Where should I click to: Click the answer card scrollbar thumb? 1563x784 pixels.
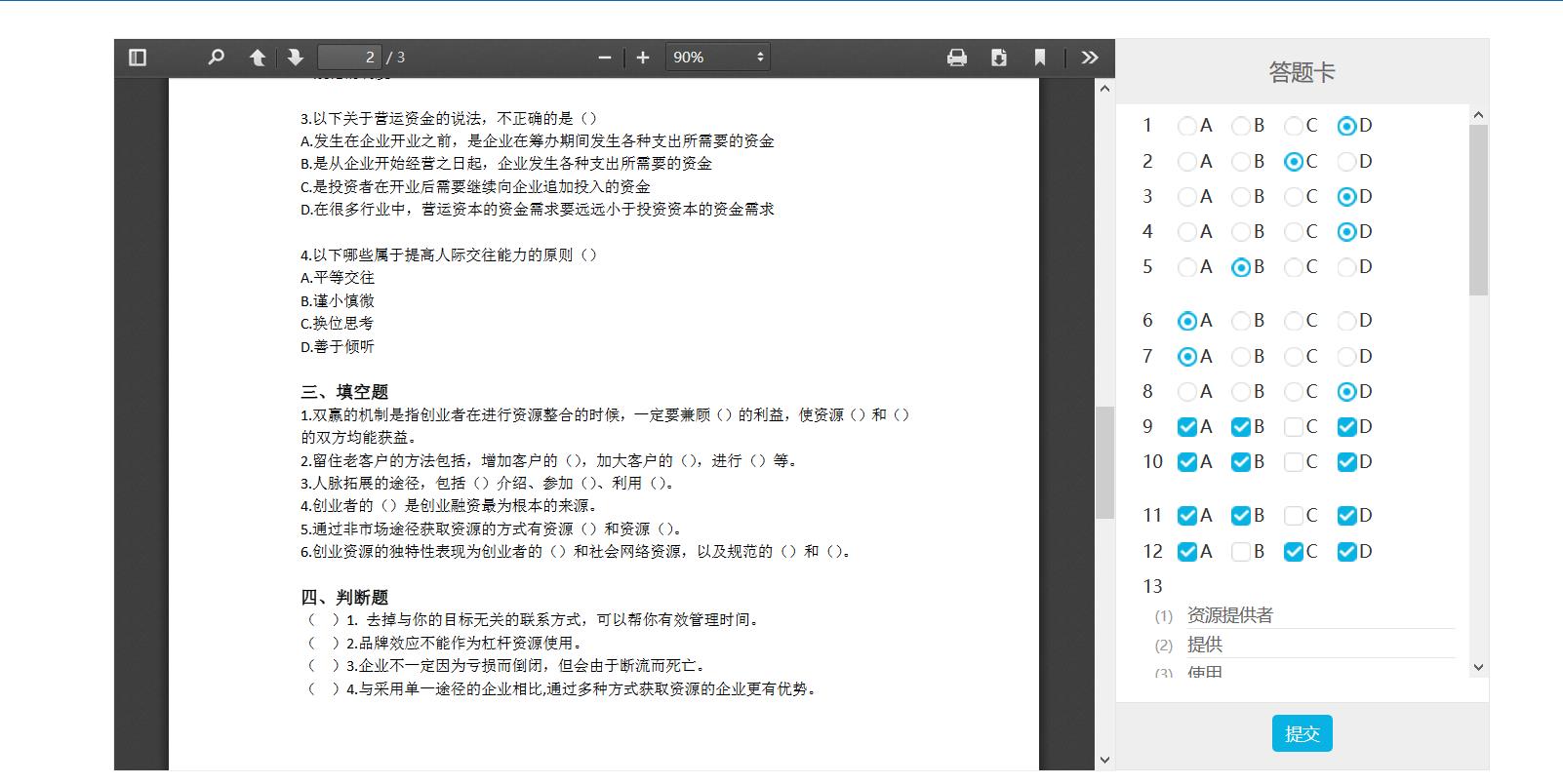pos(1478,210)
